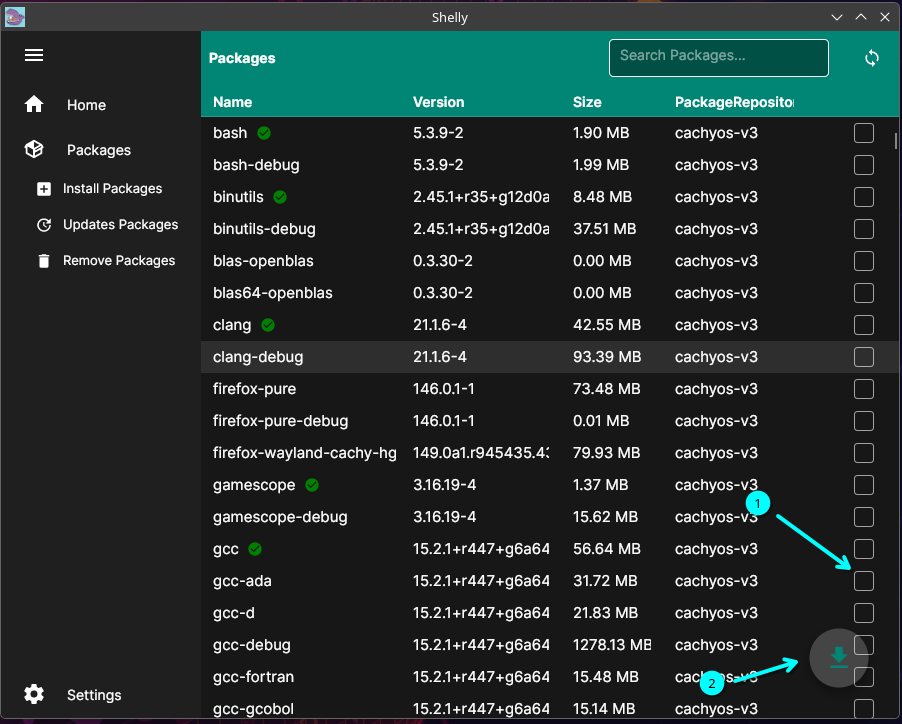Screen dimensions: 902x724
Task: Click the Search Packages input field
Action: [x=718, y=57]
